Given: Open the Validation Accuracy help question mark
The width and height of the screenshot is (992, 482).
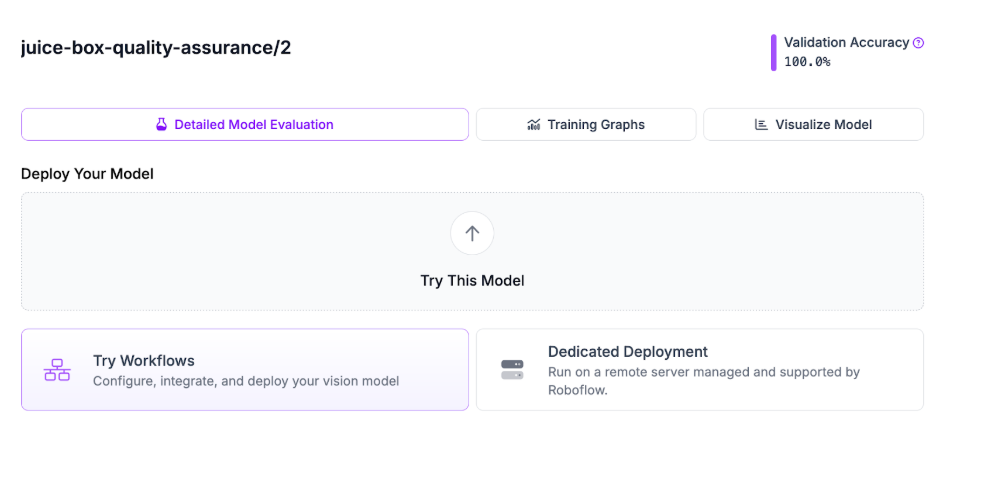Looking at the screenshot, I should tap(918, 43).
